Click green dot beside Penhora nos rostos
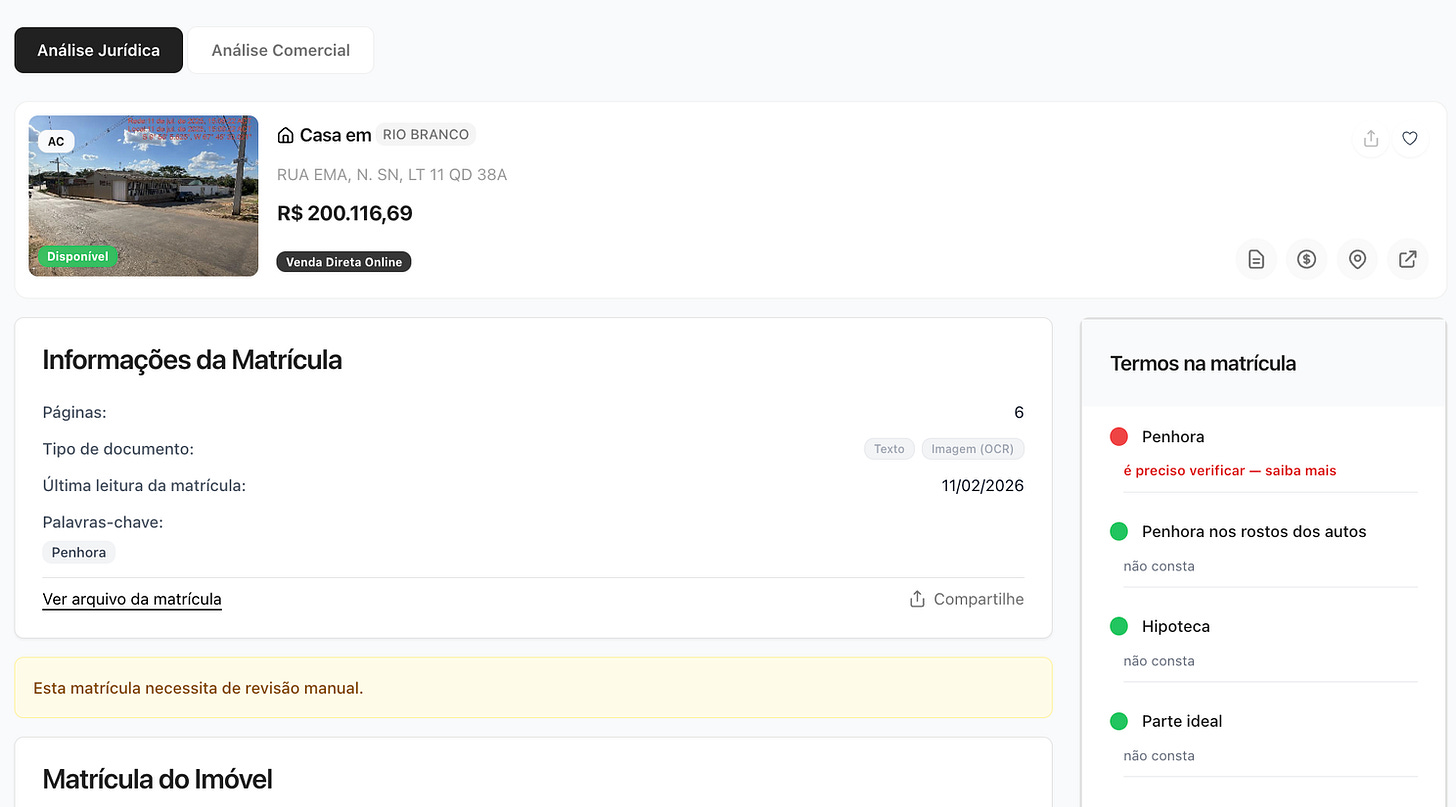The image size is (1456, 807). [x=1119, y=532]
